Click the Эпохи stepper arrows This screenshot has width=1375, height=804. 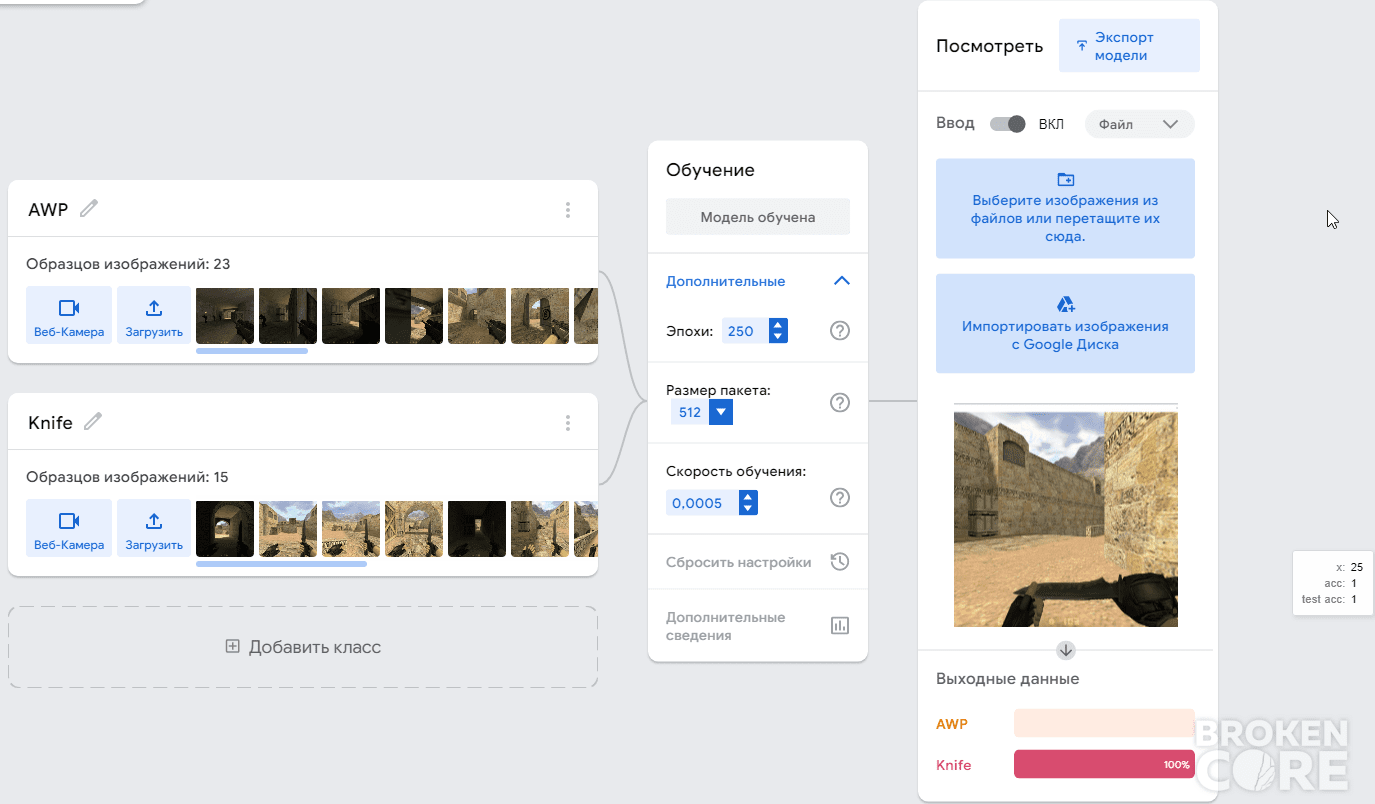pos(778,330)
